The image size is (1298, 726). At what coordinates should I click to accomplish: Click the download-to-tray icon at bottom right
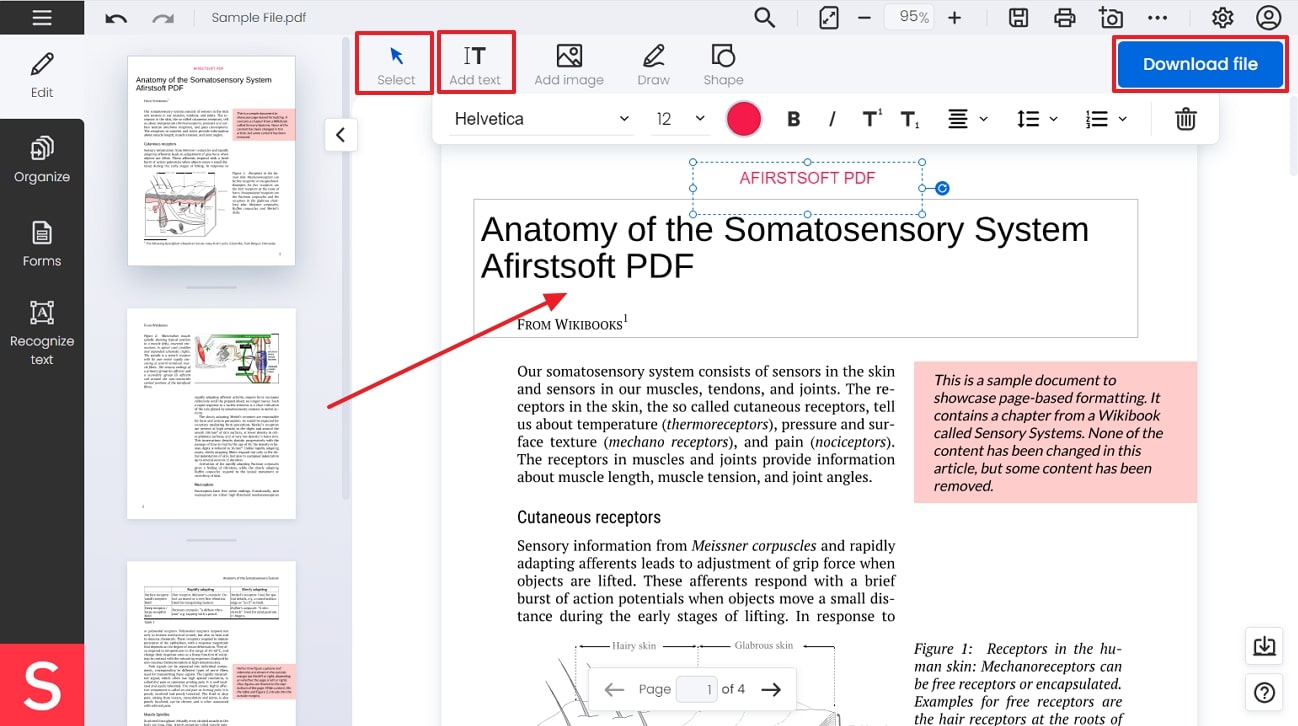tap(1265, 646)
